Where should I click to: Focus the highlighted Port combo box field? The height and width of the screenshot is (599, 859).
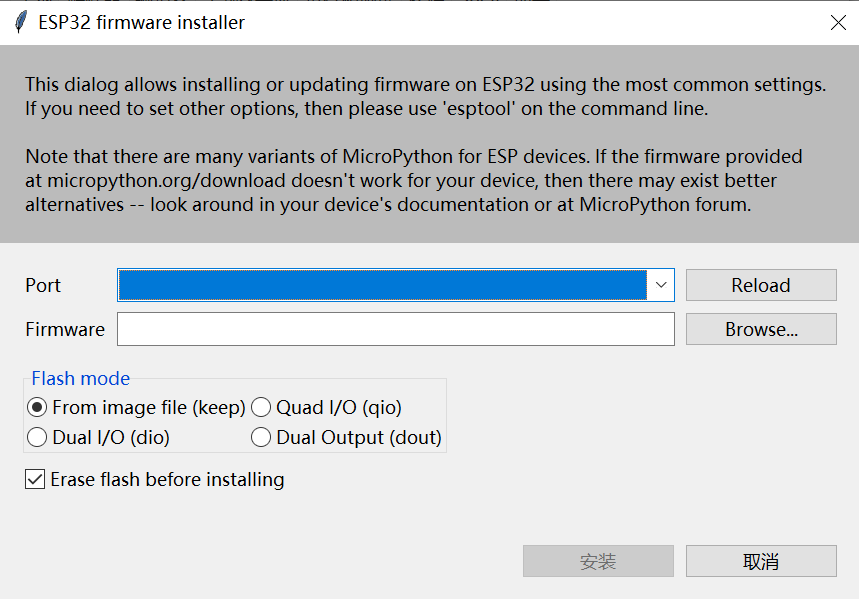click(x=382, y=285)
